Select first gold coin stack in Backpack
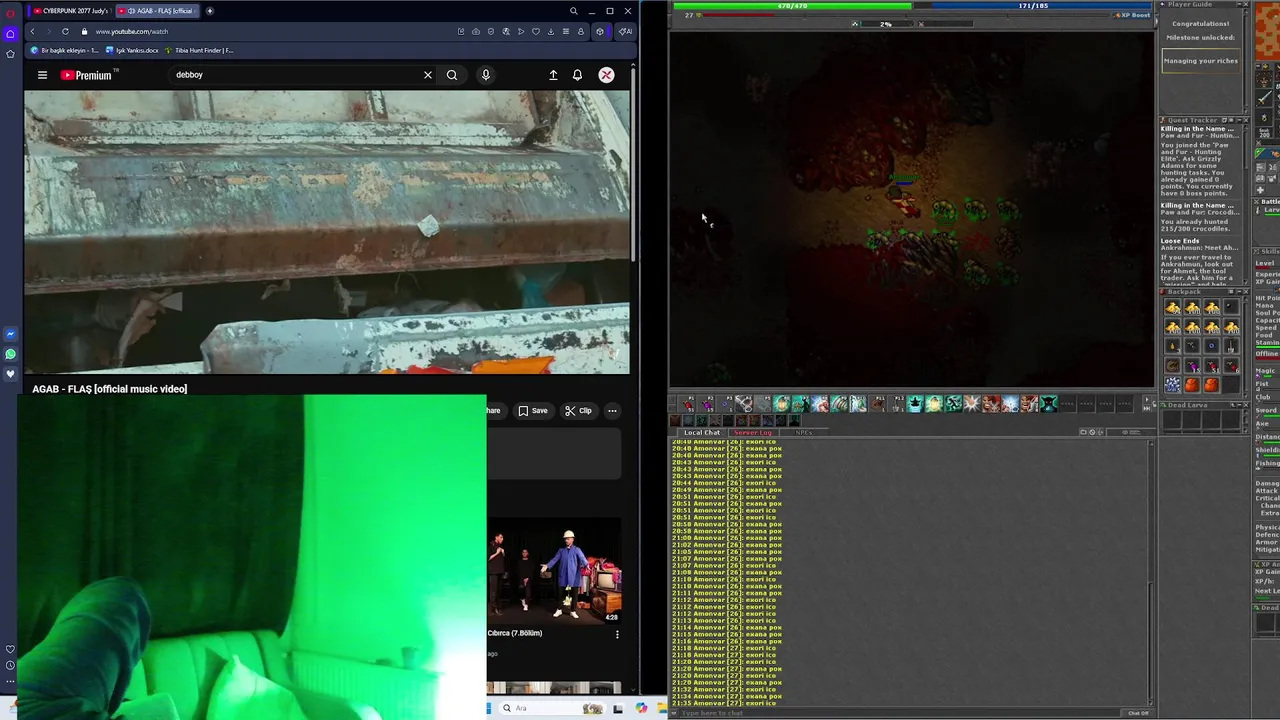Image resolution: width=1280 pixels, height=720 pixels. coord(1173,308)
